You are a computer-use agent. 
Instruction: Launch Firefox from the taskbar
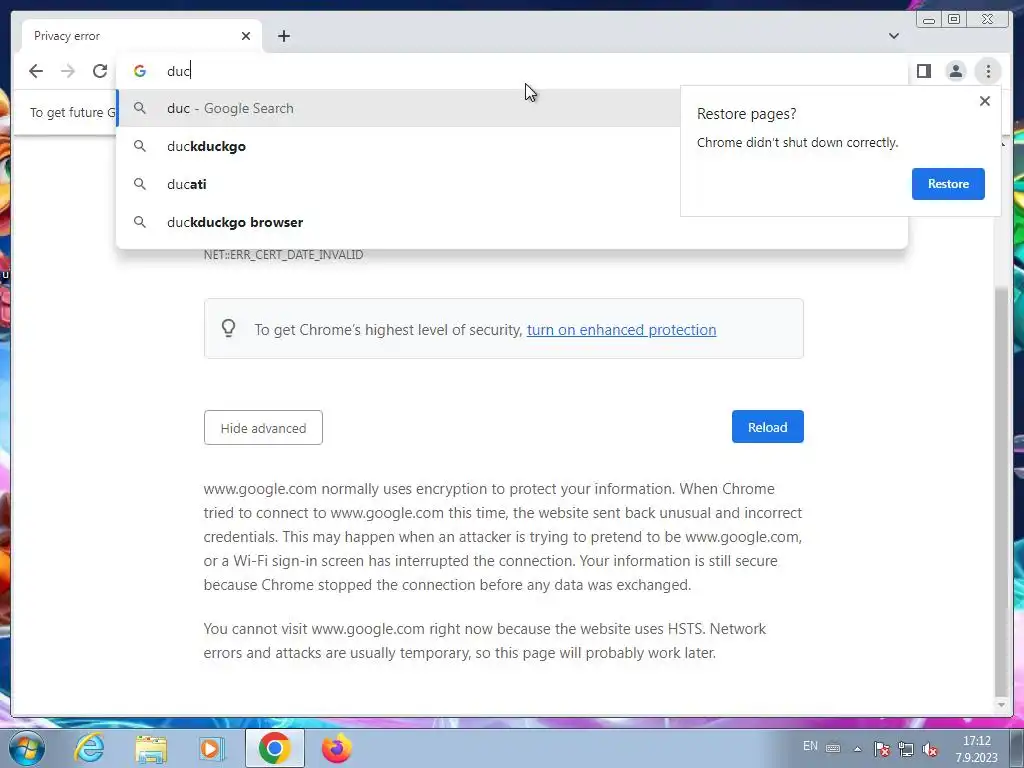[336, 748]
